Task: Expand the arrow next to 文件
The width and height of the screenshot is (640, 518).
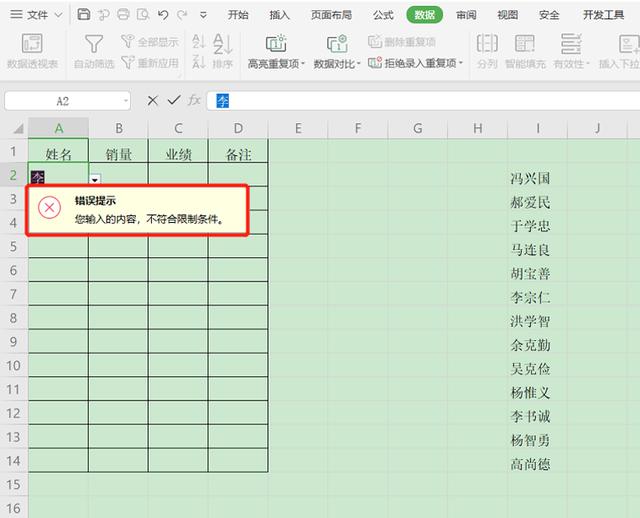Action: [x=58, y=15]
